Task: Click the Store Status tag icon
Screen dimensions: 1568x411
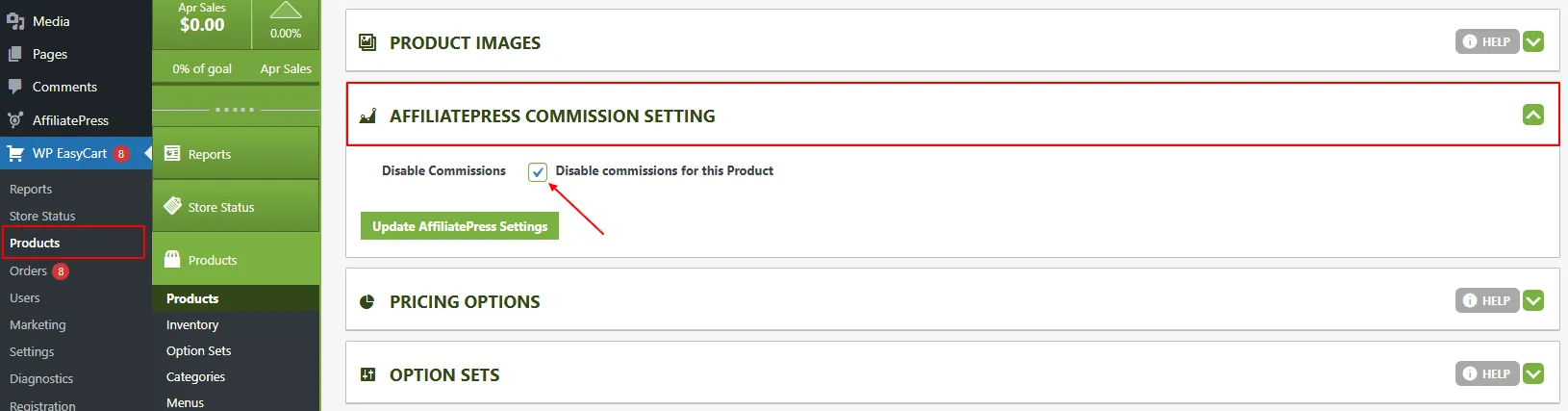Action: click(x=173, y=206)
